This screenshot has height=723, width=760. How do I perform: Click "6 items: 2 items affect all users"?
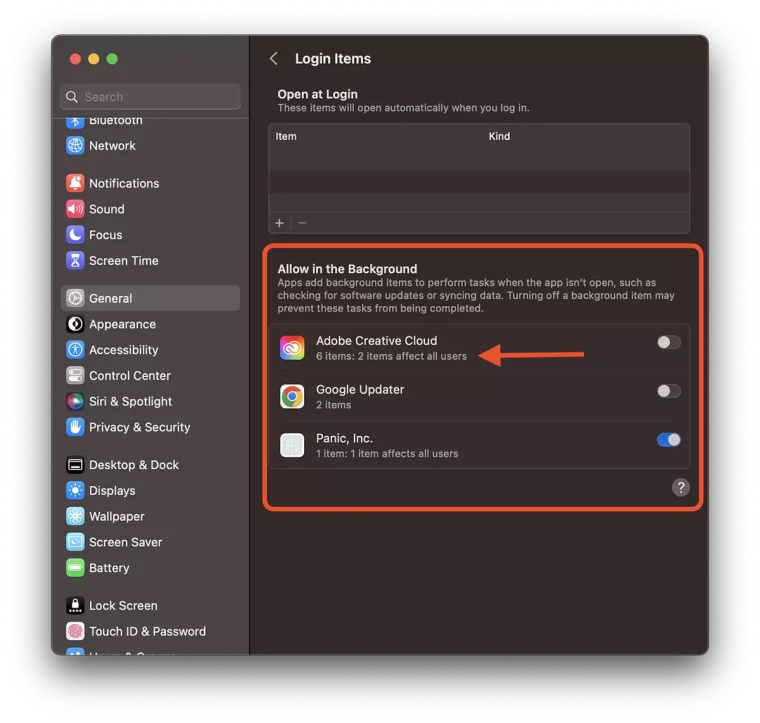click(392, 356)
